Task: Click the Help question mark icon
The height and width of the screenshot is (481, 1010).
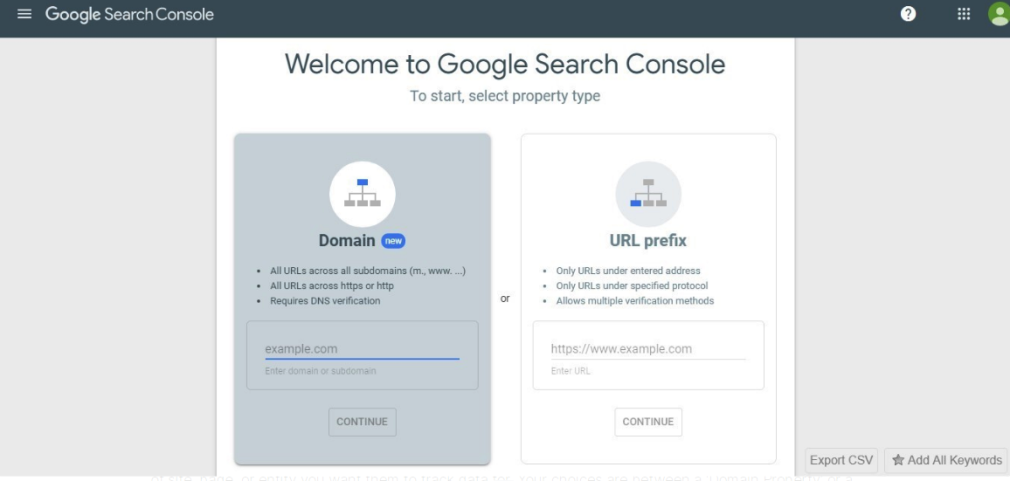Action: (x=909, y=15)
